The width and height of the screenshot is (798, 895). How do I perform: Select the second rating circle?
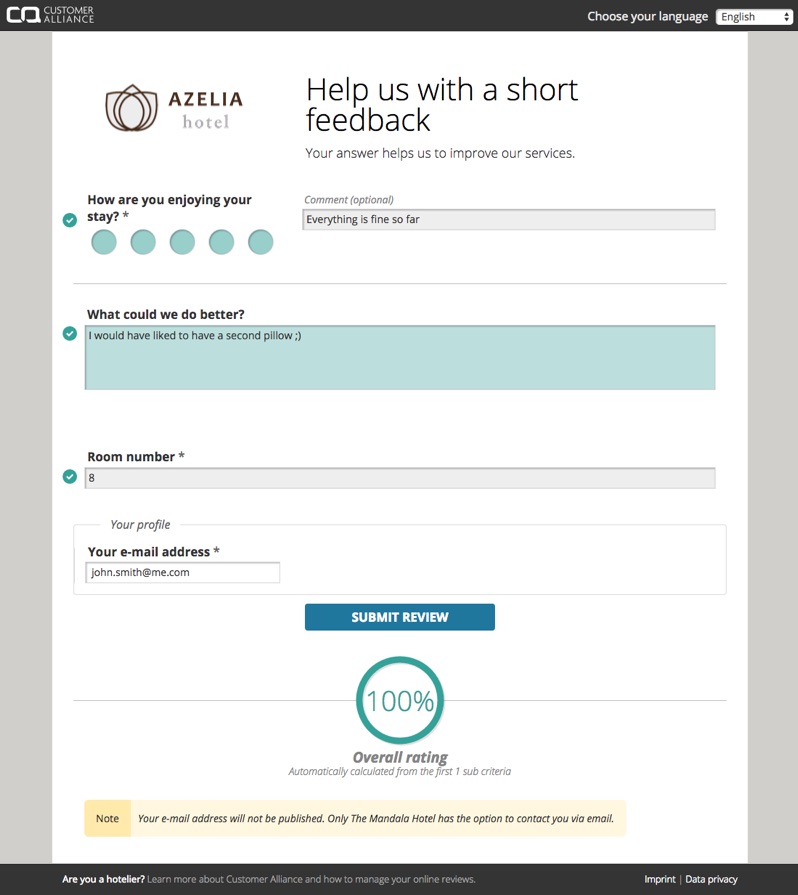[x=143, y=242]
